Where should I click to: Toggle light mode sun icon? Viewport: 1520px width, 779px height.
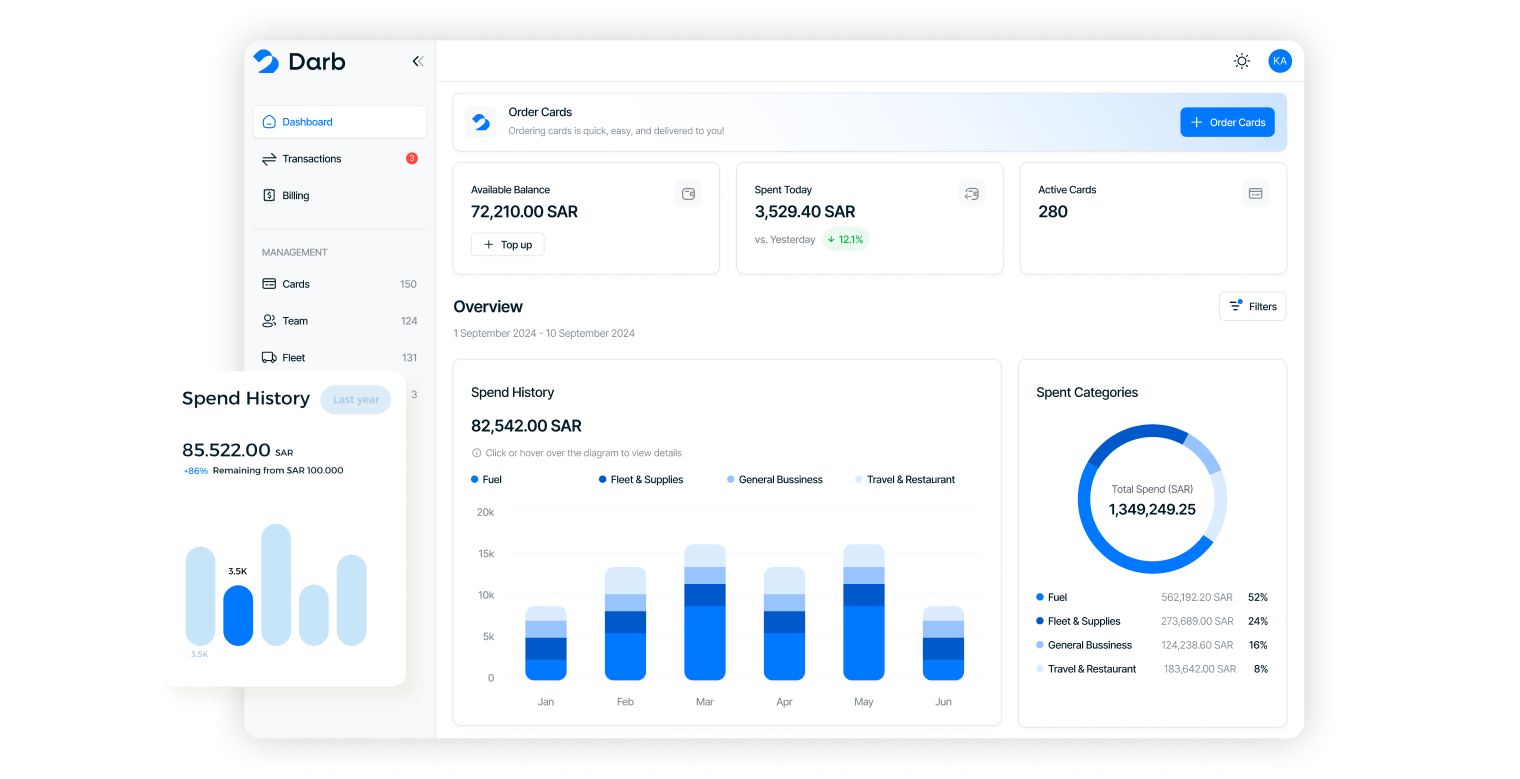click(1241, 61)
